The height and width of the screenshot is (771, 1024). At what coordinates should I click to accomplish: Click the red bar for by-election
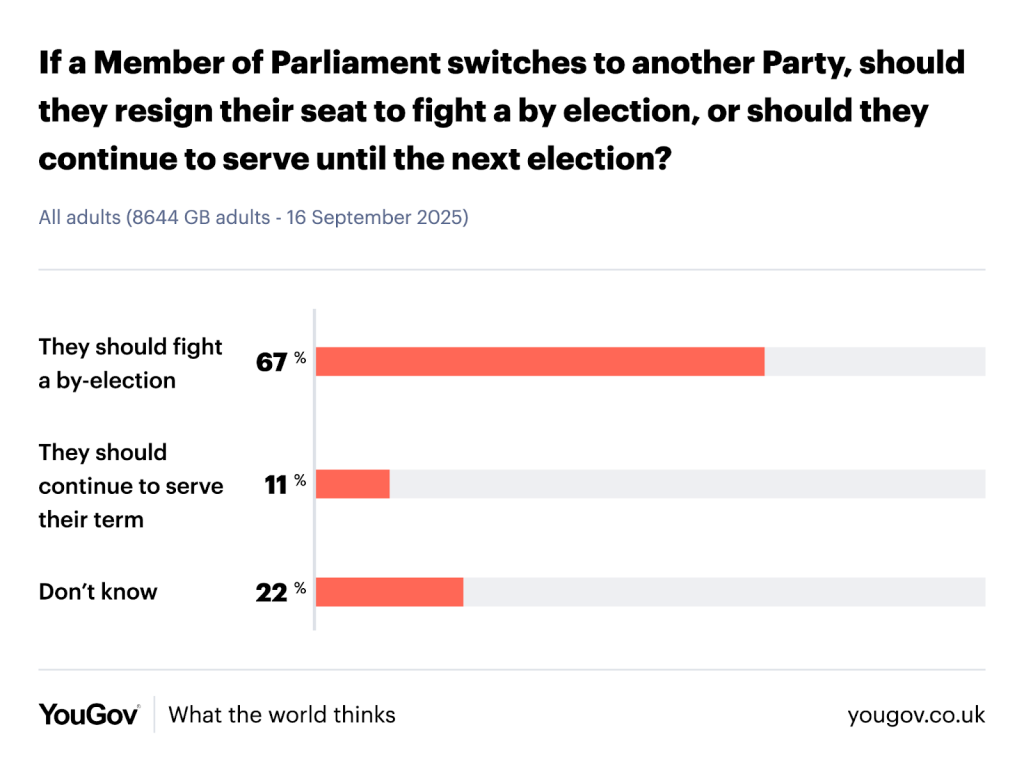pos(540,362)
